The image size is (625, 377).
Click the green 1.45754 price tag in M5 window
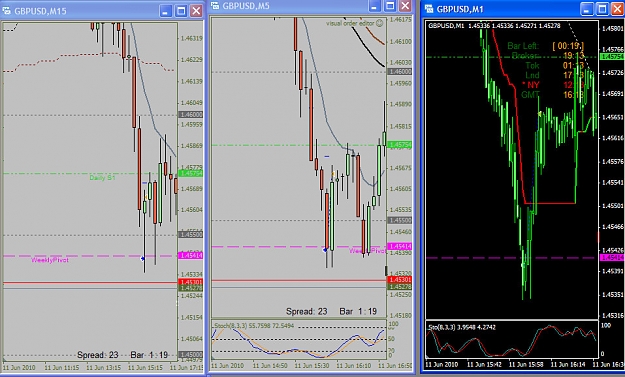pyautogui.click(x=400, y=145)
